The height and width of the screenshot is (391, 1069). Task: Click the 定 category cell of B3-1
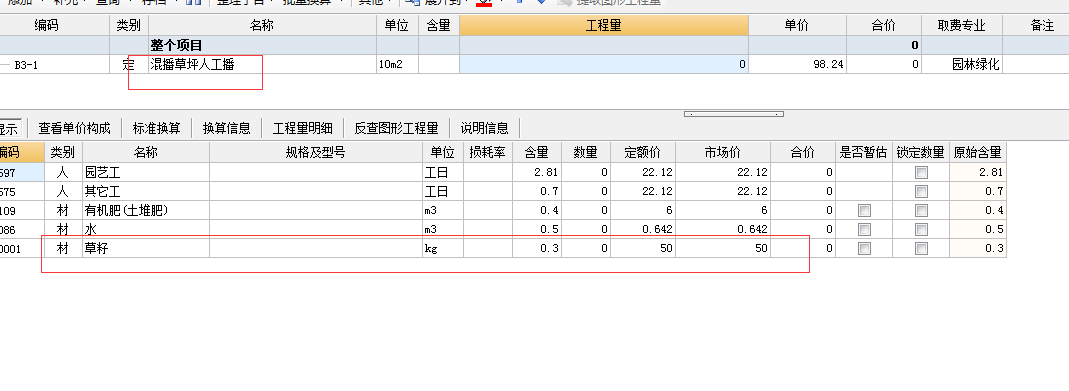129,65
